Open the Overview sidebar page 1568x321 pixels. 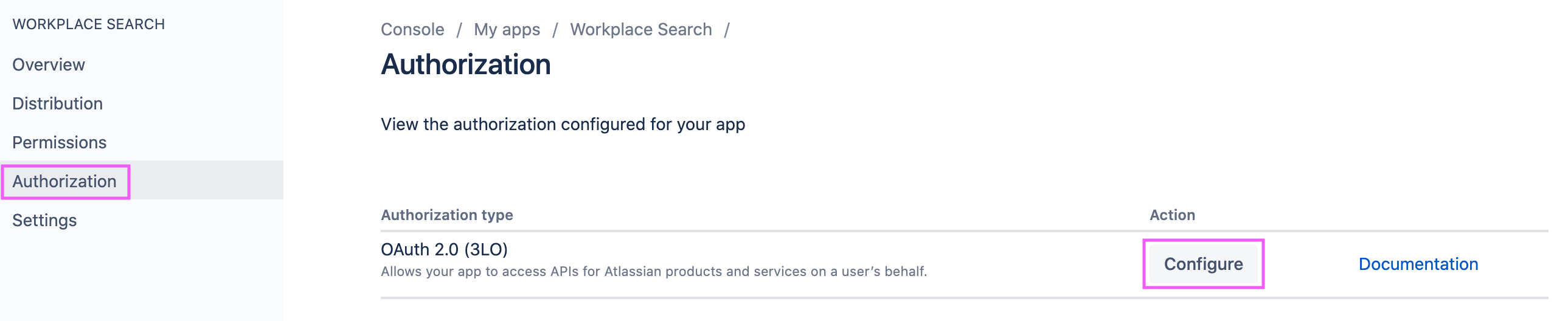(49, 64)
